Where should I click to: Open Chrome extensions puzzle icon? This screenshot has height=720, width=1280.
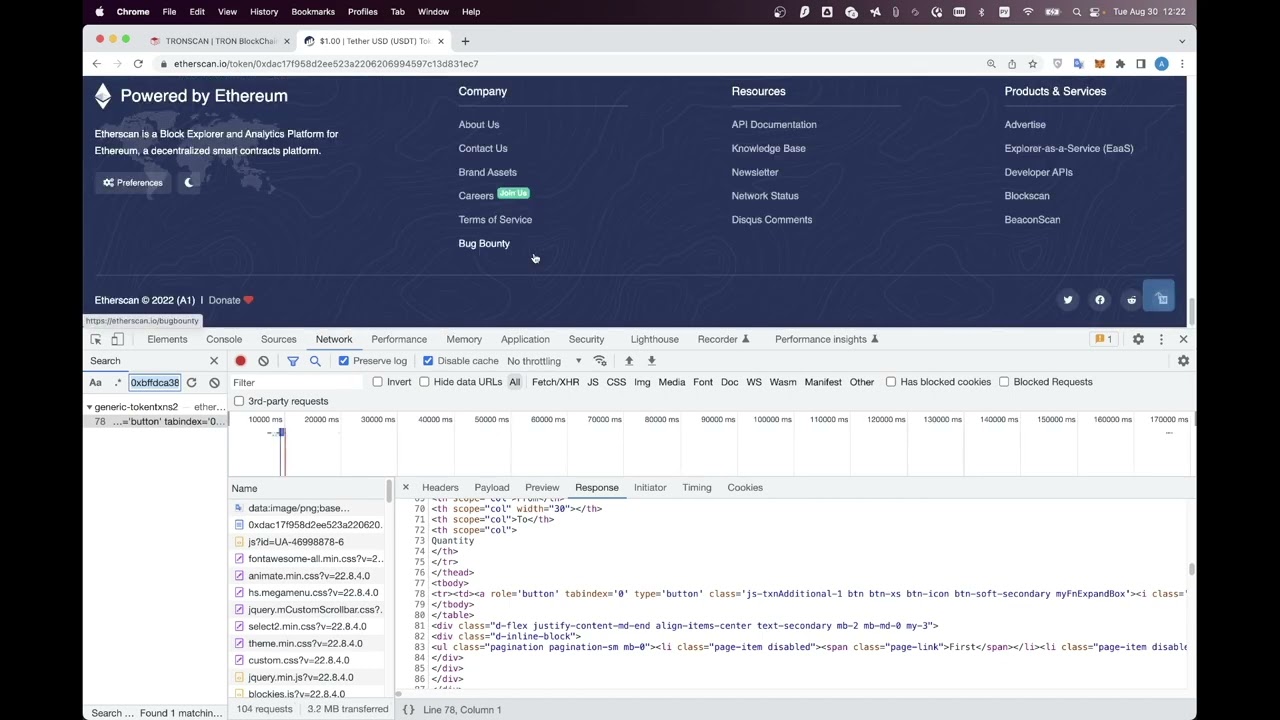[1120, 64]
